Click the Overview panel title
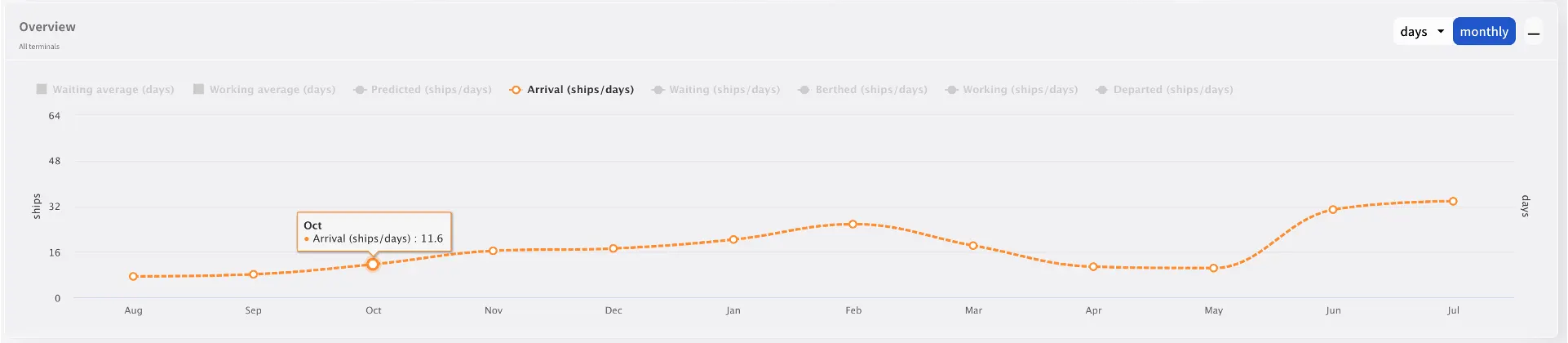 tap(47, 27)
